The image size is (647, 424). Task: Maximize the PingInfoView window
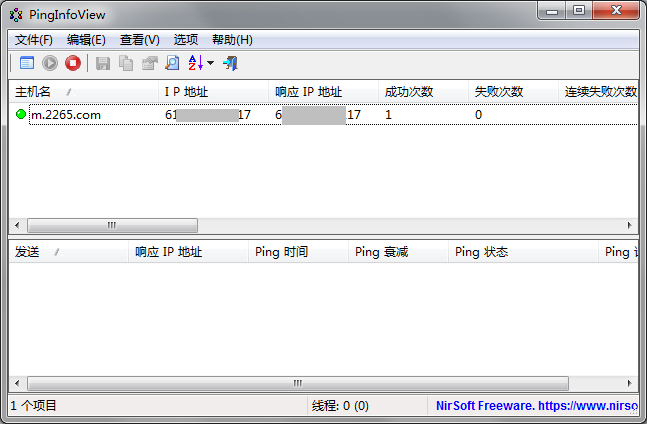pyautogui.click(x=579, y=11)
